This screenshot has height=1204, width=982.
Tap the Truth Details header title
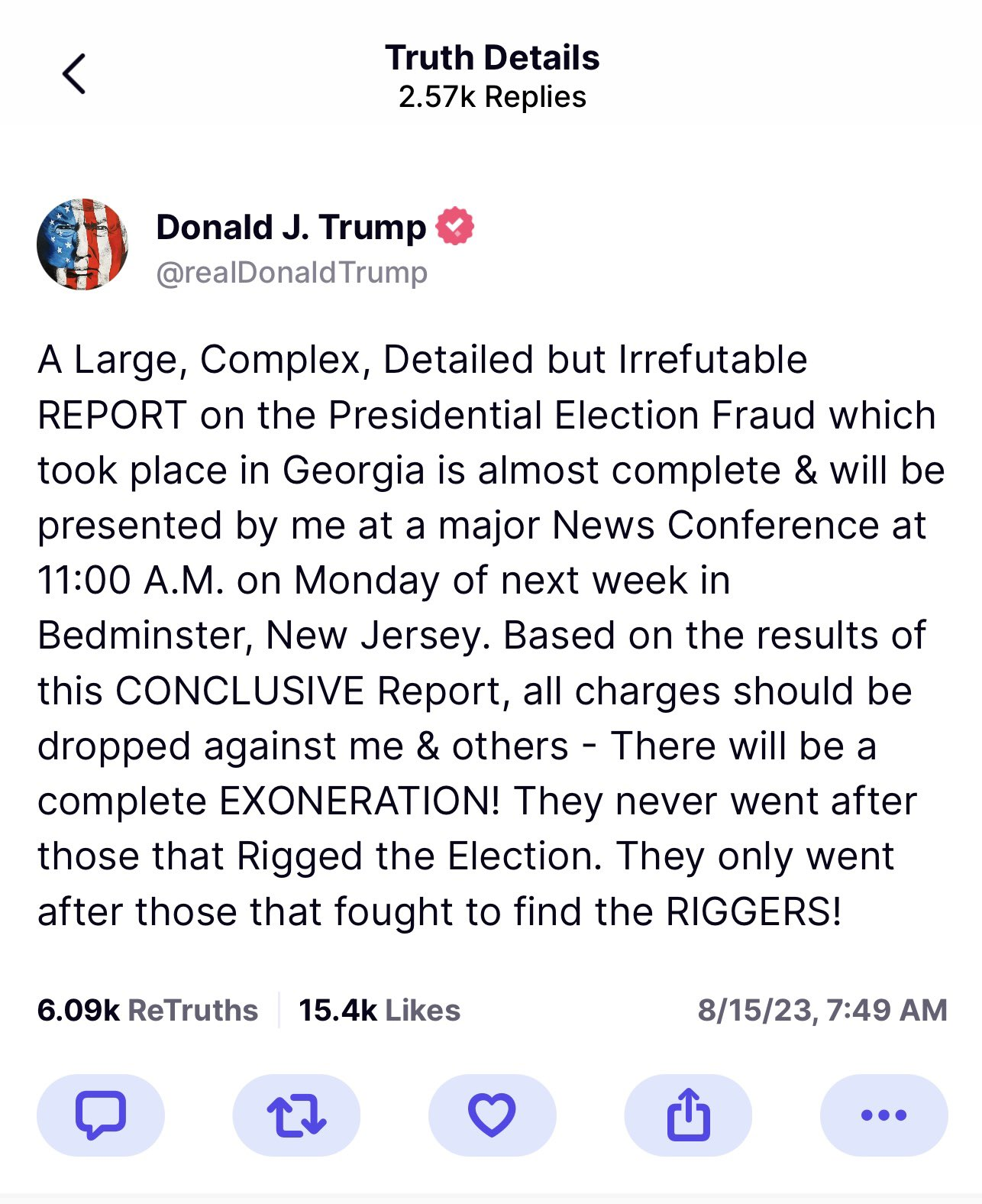(x=492, y=58)
